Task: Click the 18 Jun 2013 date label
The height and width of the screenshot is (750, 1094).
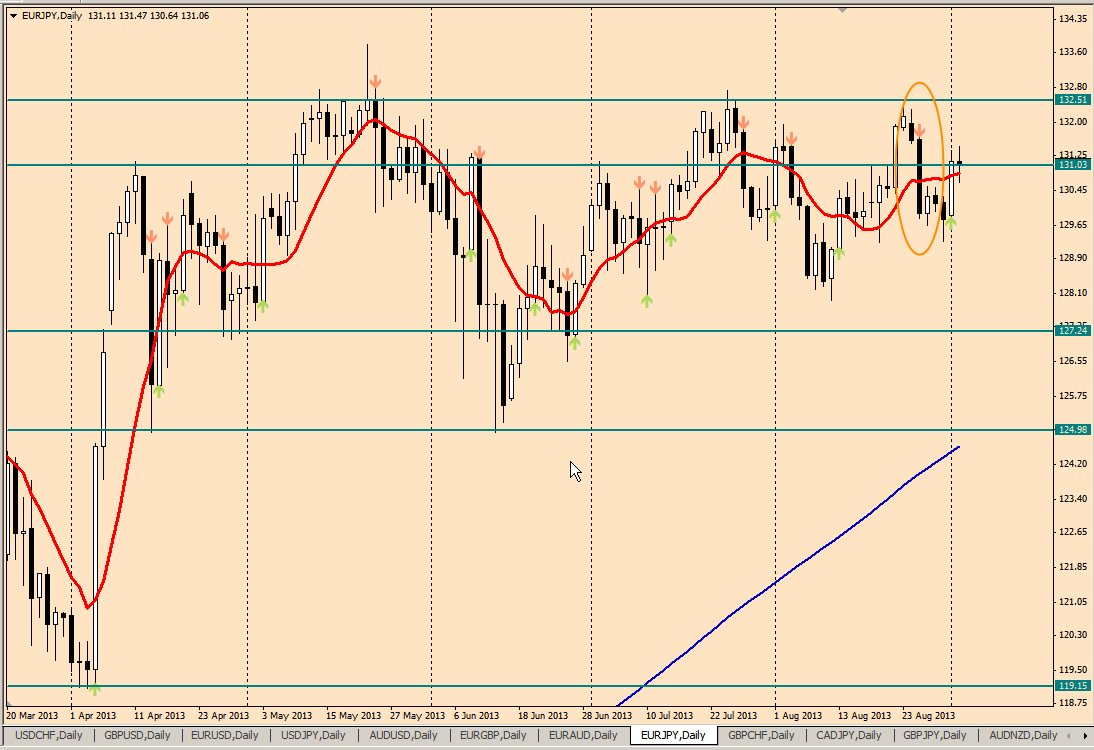Action: [543, 715]
